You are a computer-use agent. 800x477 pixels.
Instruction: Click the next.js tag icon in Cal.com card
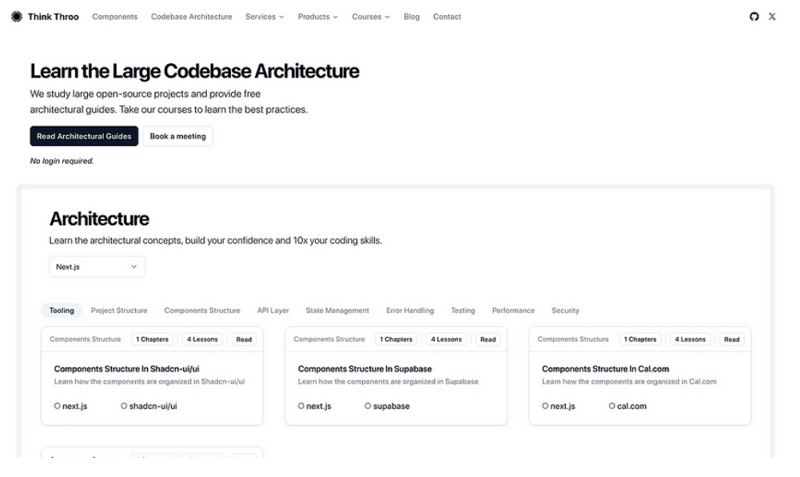(x=545, y=406)
